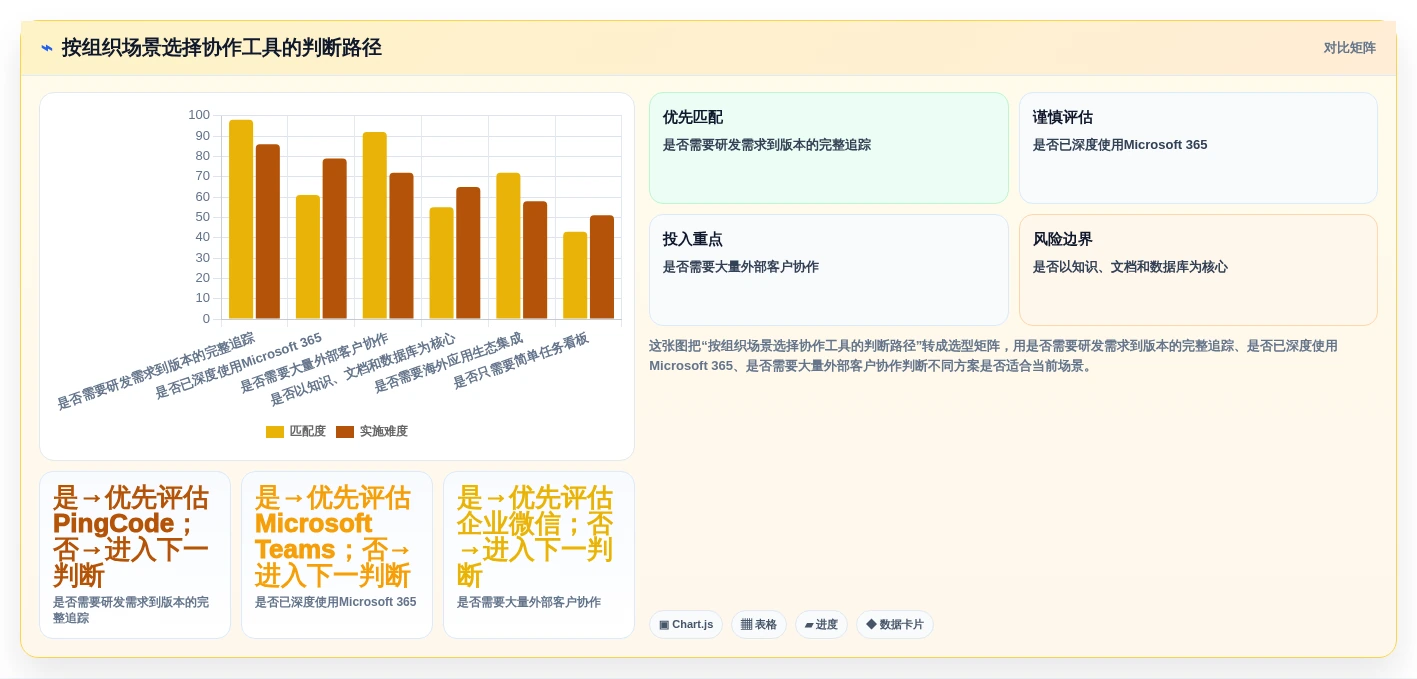Open the 谨慎评估 card
1417x679 pixels.
pyautogui.click(x=1198, y=148)
